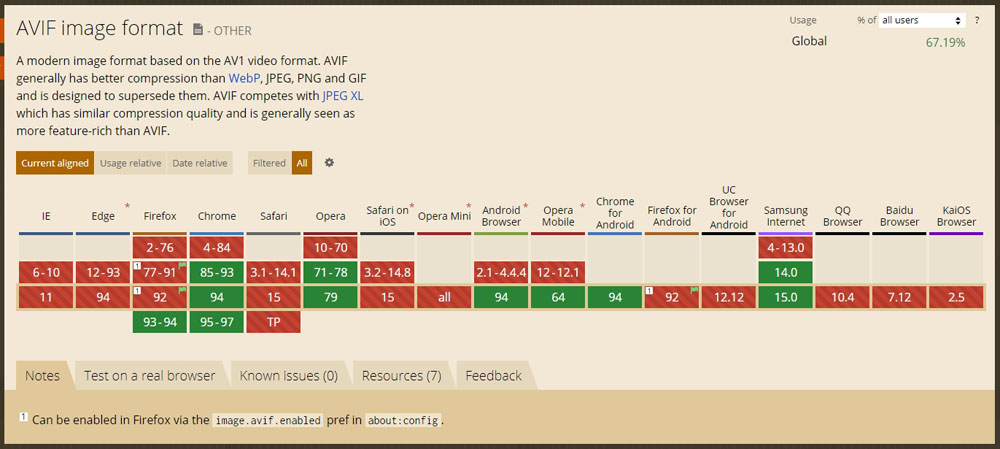The height and width of the screenshot is (449, 1000).
Task: Click IE 11 version cell
Action: coord(46,297)
